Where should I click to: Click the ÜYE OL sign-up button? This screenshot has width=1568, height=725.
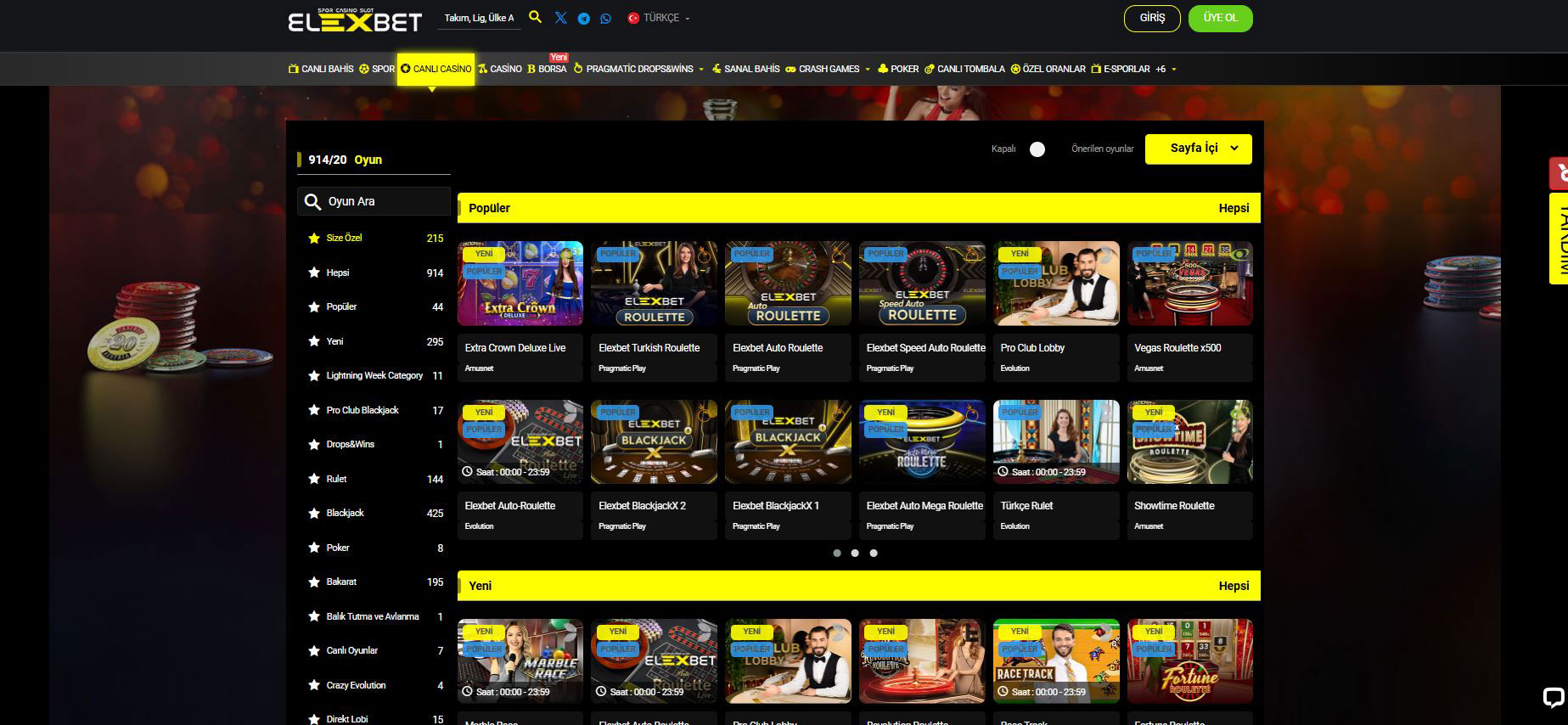tap(1220, 18)
